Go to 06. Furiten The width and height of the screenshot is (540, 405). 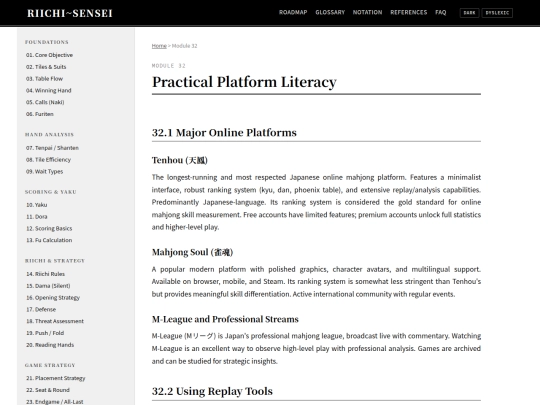tap(40, 114)
